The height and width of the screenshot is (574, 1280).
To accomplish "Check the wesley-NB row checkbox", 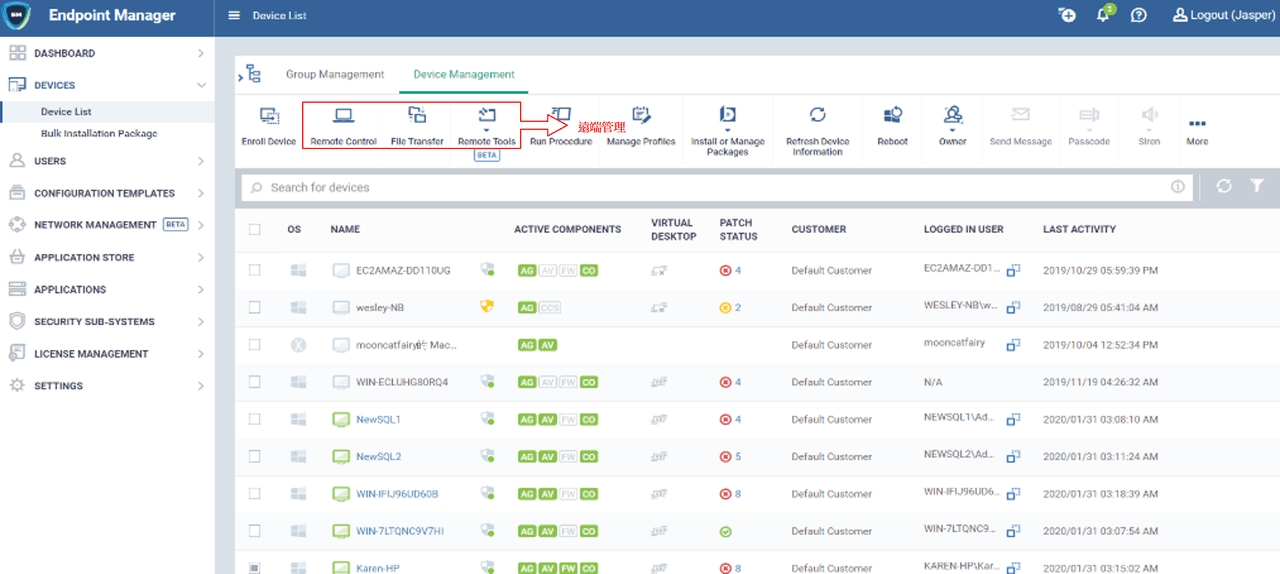I will [x=255, y=307].
